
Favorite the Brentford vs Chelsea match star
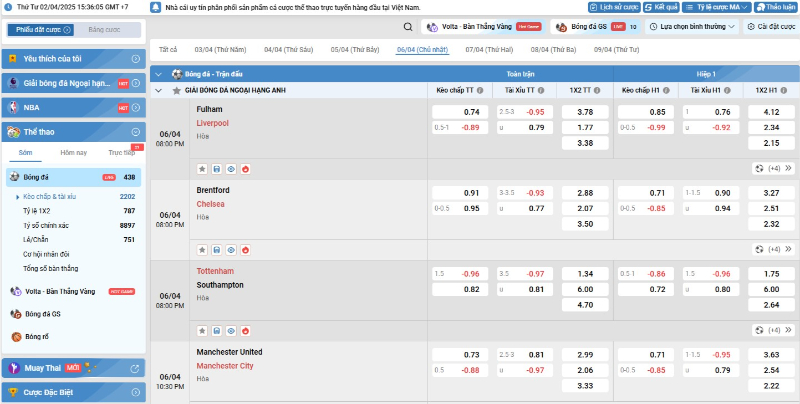[x=202, y=250]
